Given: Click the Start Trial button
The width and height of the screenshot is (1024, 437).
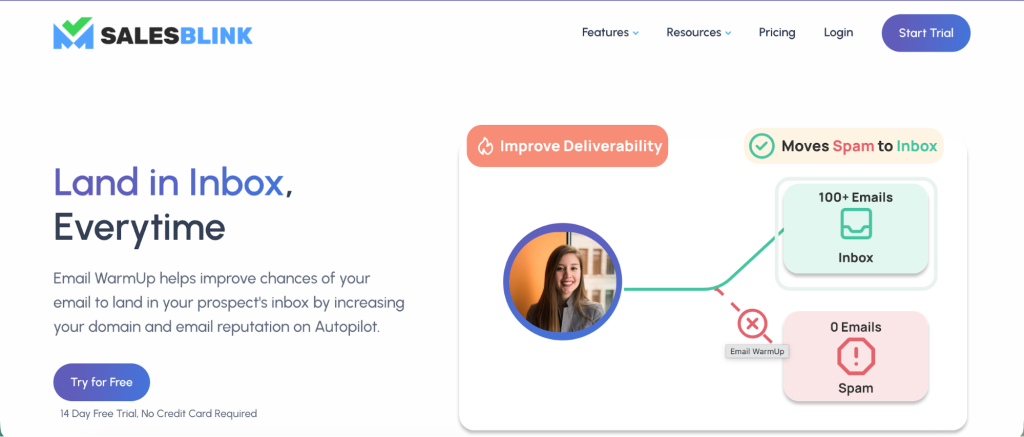Looking at the screenshot, I should (925, 33).
